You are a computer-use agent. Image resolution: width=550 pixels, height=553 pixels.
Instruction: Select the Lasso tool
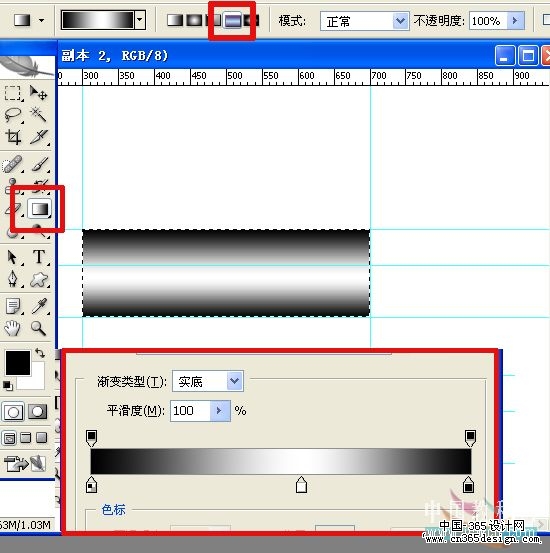point(13,115)
